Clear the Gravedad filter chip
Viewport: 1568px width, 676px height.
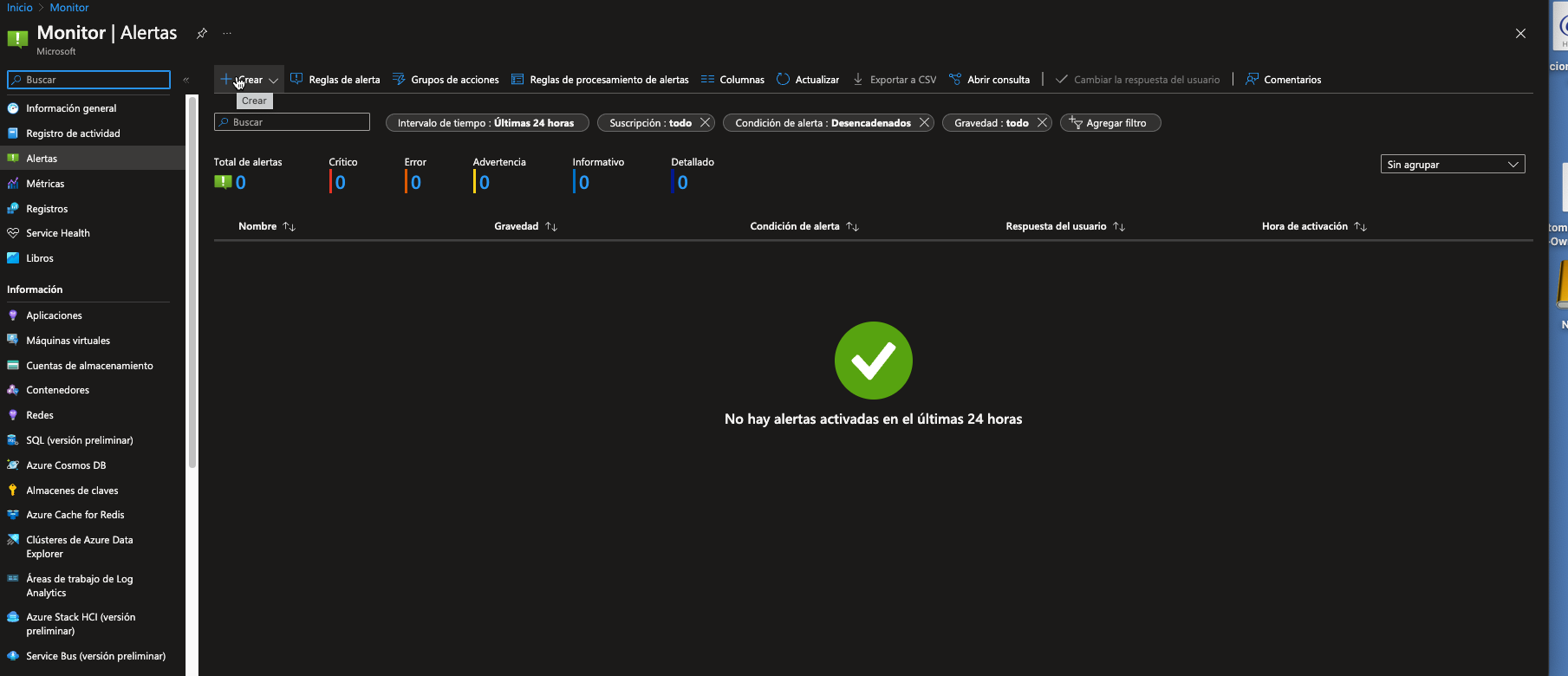click(x=1042, y=123)
